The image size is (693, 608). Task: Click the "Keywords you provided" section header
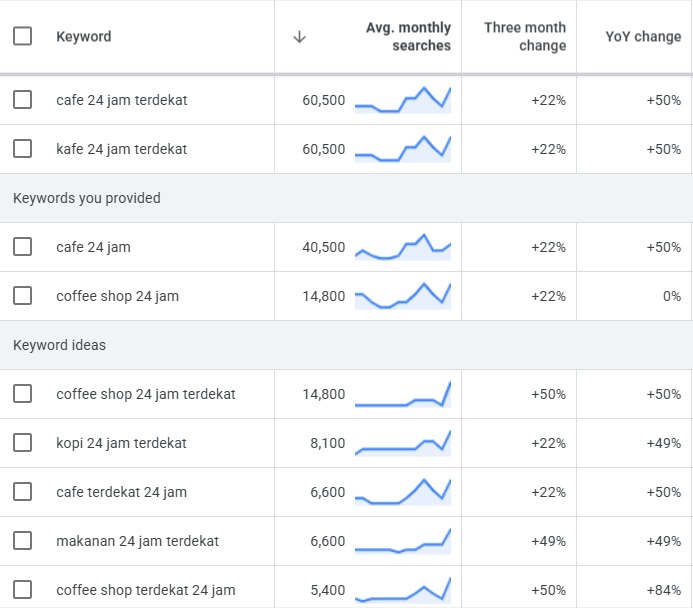[x=87, y=198]
